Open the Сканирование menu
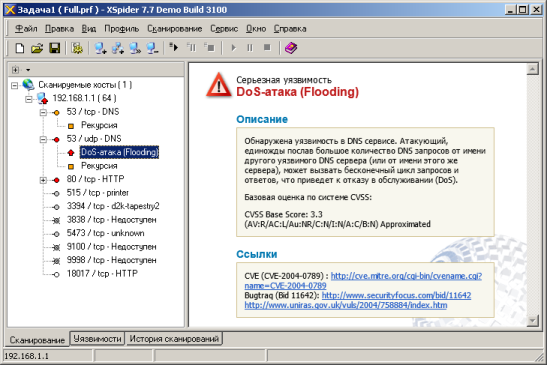 tap(174, 29)
